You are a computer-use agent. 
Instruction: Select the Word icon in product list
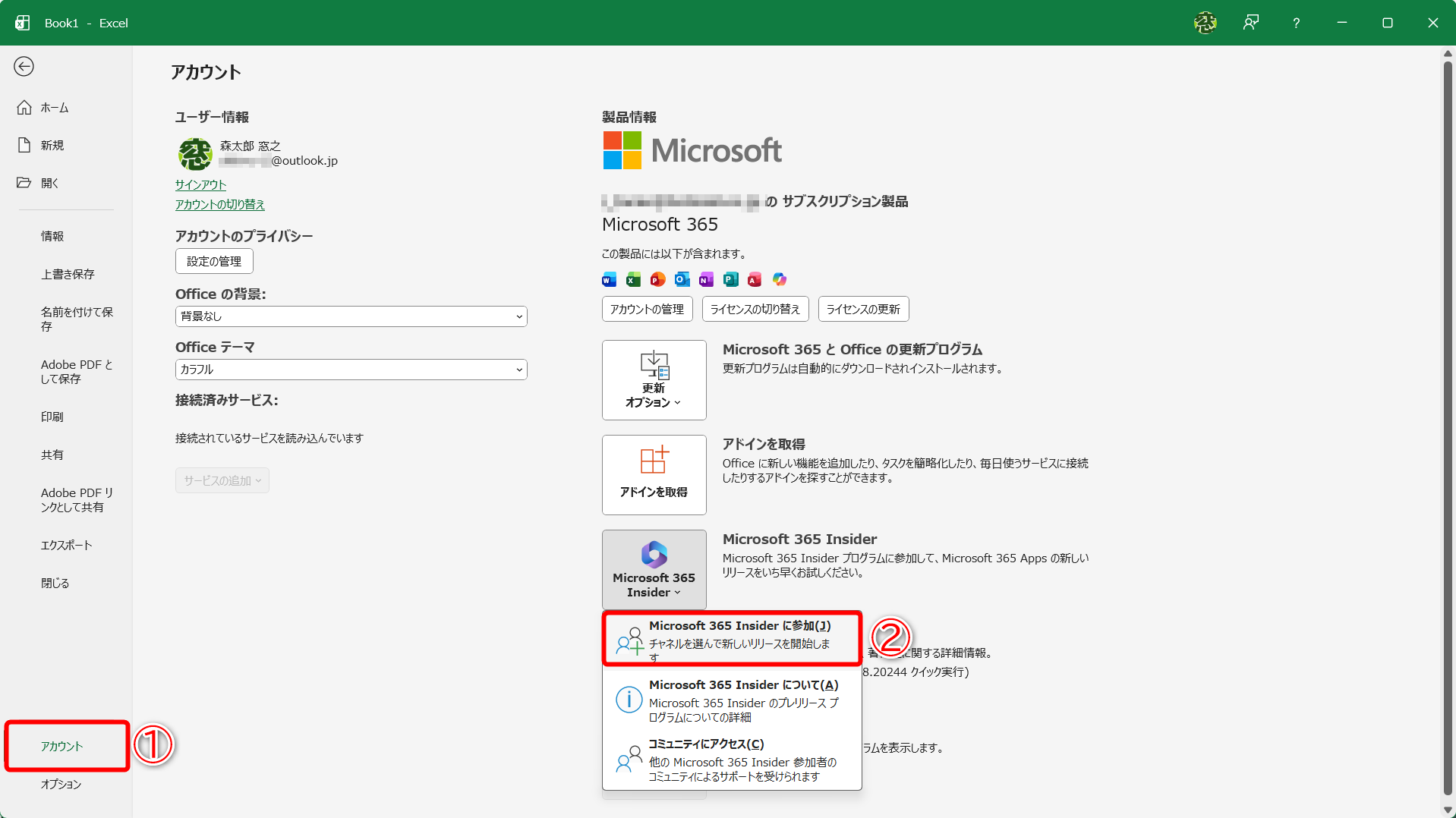coord(608,279)
